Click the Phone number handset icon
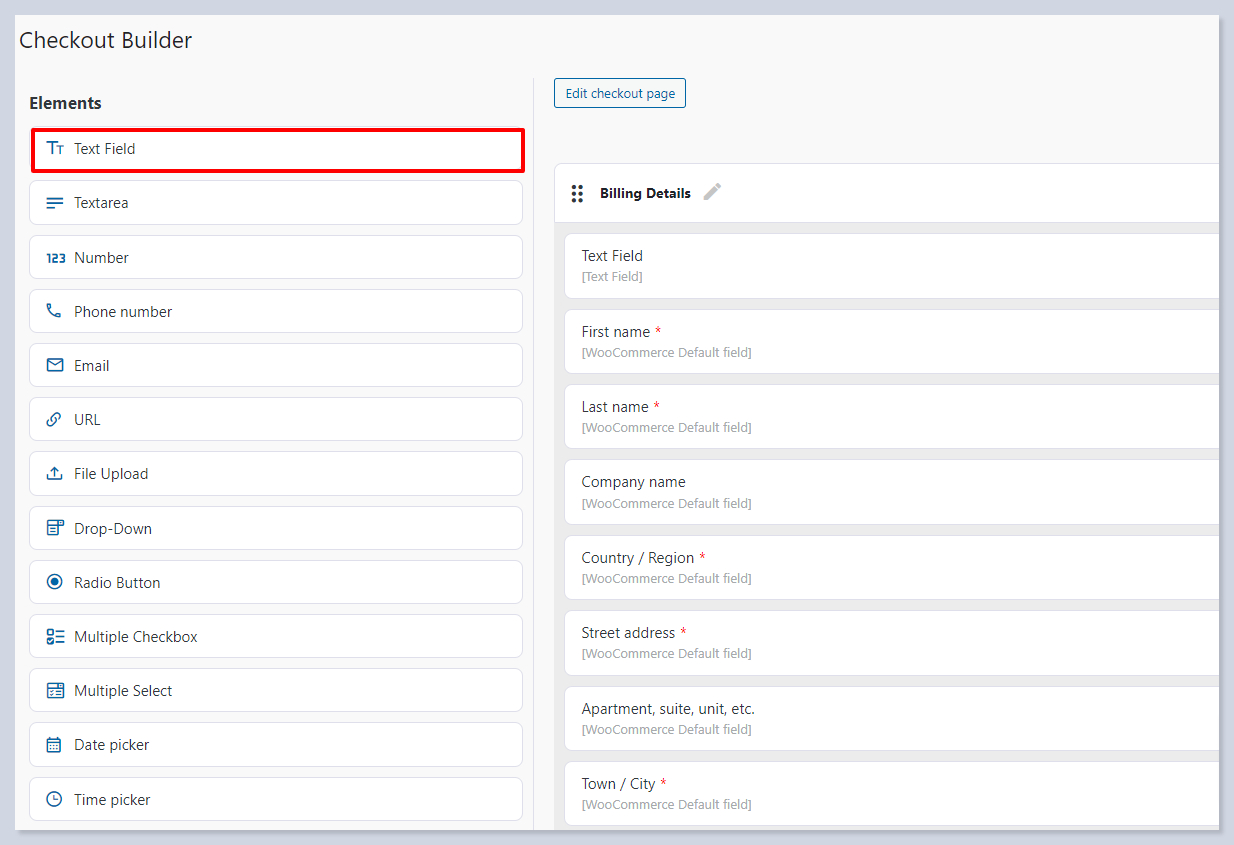The height and width of the screenshot is (845, 1234). (54, 311)
